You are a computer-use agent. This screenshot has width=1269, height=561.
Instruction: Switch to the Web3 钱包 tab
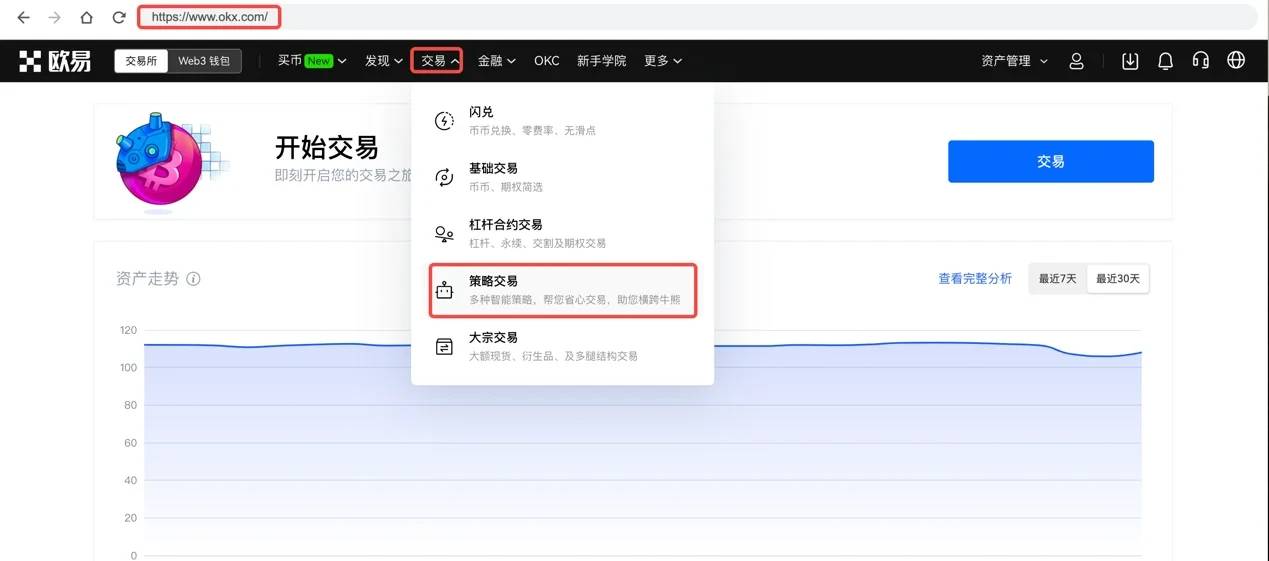tap(204, 61)
